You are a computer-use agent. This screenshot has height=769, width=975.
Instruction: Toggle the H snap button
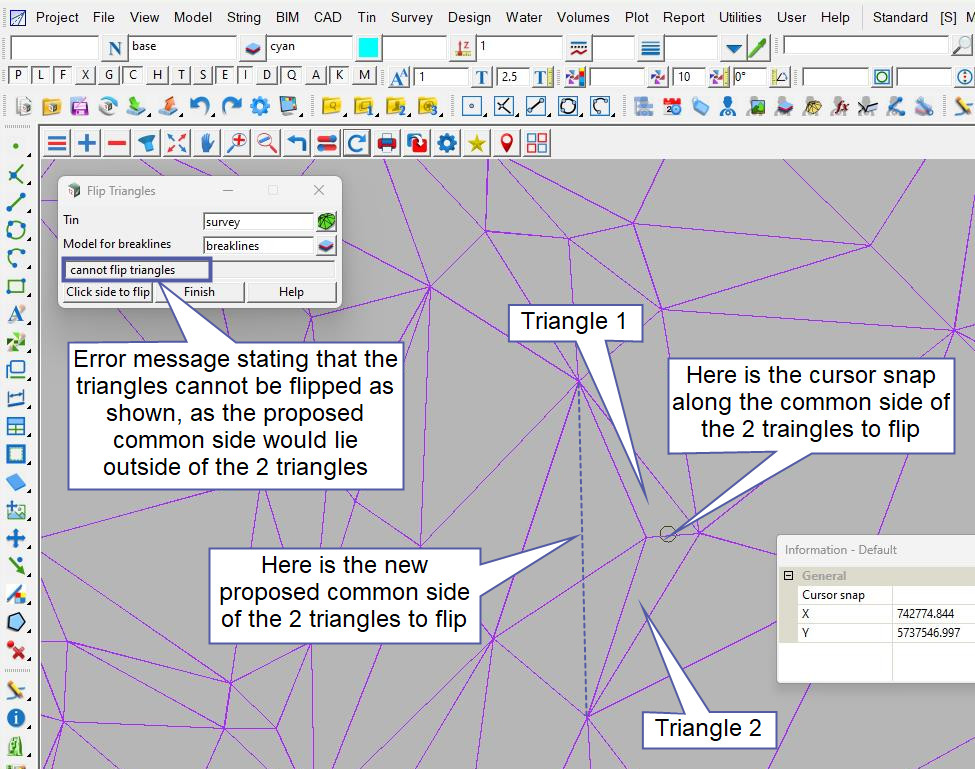pyautogui.click(x=157, y=76)
